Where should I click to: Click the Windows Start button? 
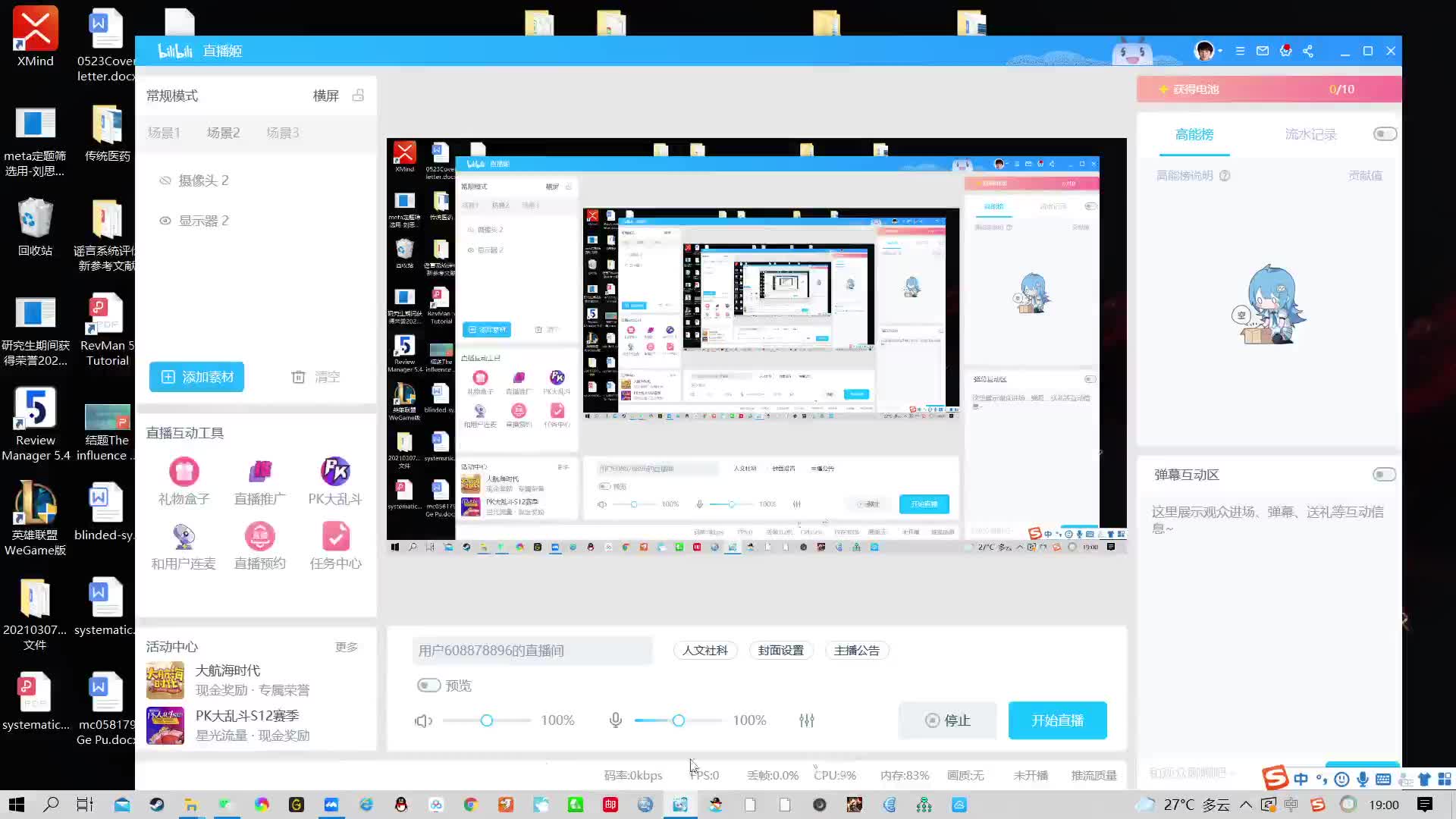click(x=17, y=805)
